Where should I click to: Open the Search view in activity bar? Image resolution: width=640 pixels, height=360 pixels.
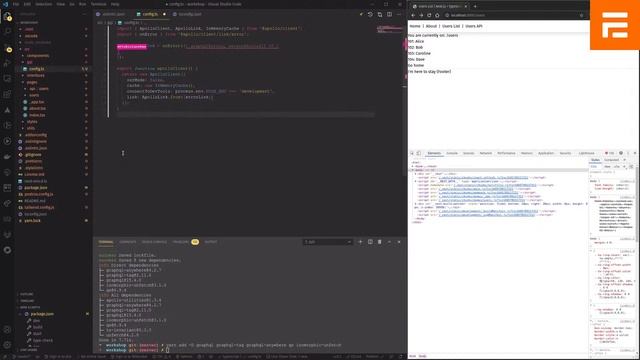point(7,31)
